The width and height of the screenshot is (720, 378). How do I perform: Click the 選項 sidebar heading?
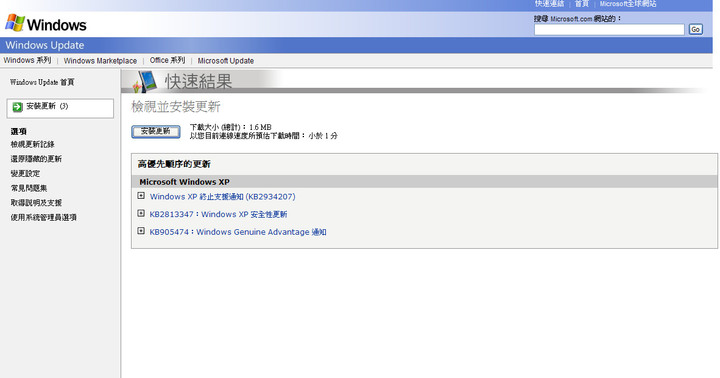pyautogui.click(x=18, y=131)
